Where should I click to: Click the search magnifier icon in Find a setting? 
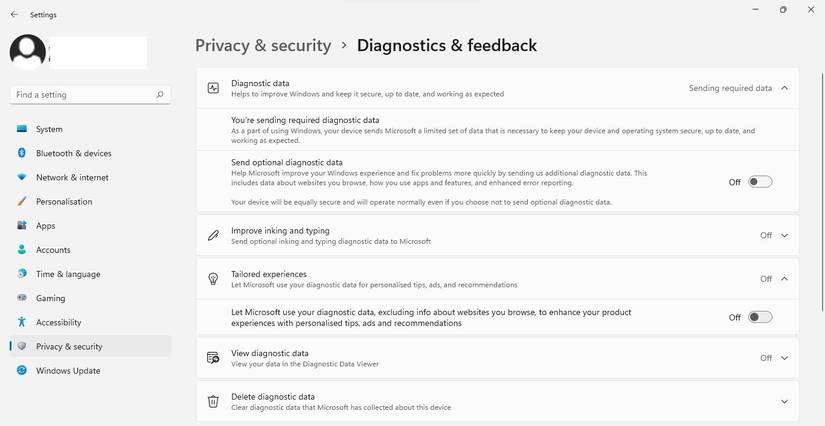(x=160, y=95)
